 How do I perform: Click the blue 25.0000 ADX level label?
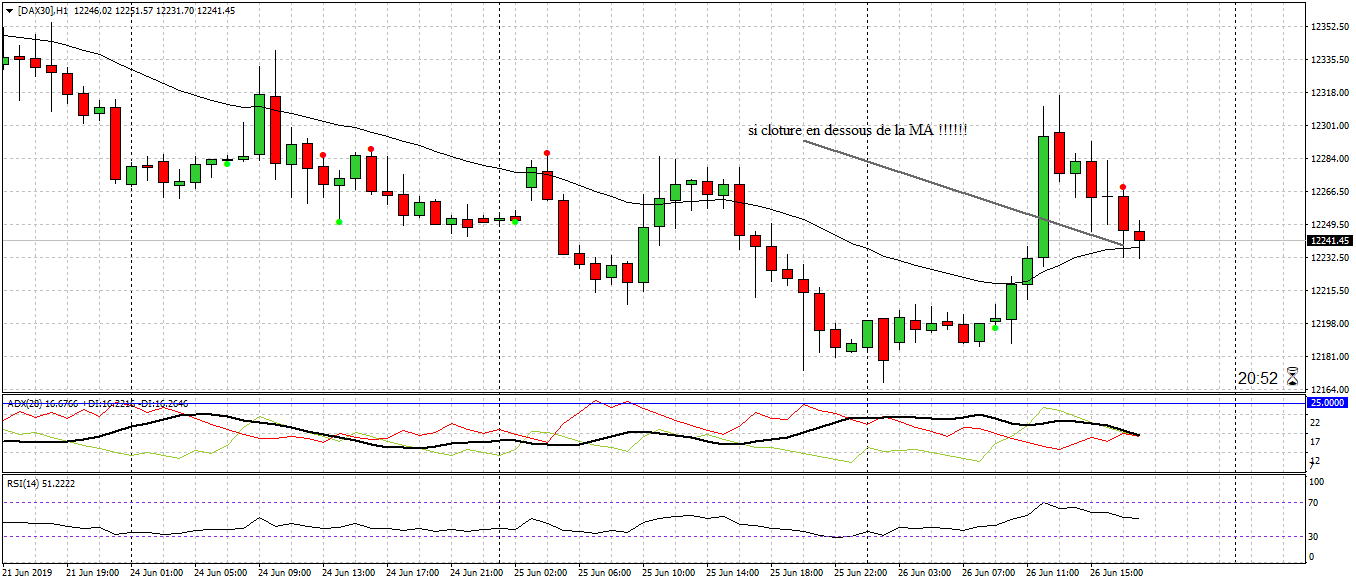pyautogui.click(x=1330, y=402)
